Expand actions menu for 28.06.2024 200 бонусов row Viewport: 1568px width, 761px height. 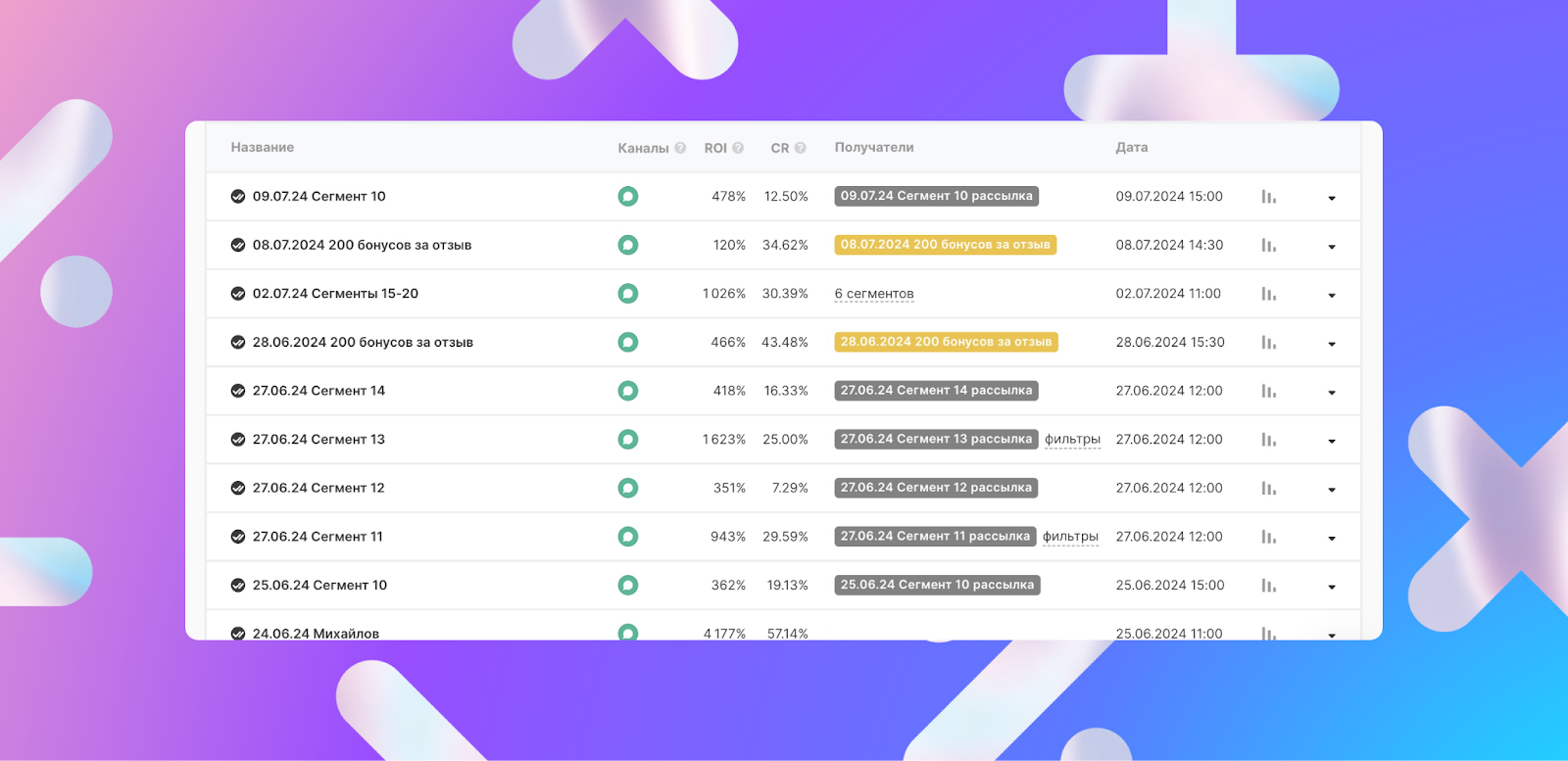coord(1332,344)
